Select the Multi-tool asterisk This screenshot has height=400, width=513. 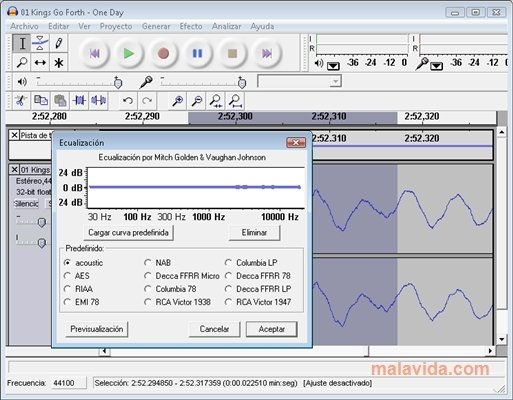(x=59, y=62)
